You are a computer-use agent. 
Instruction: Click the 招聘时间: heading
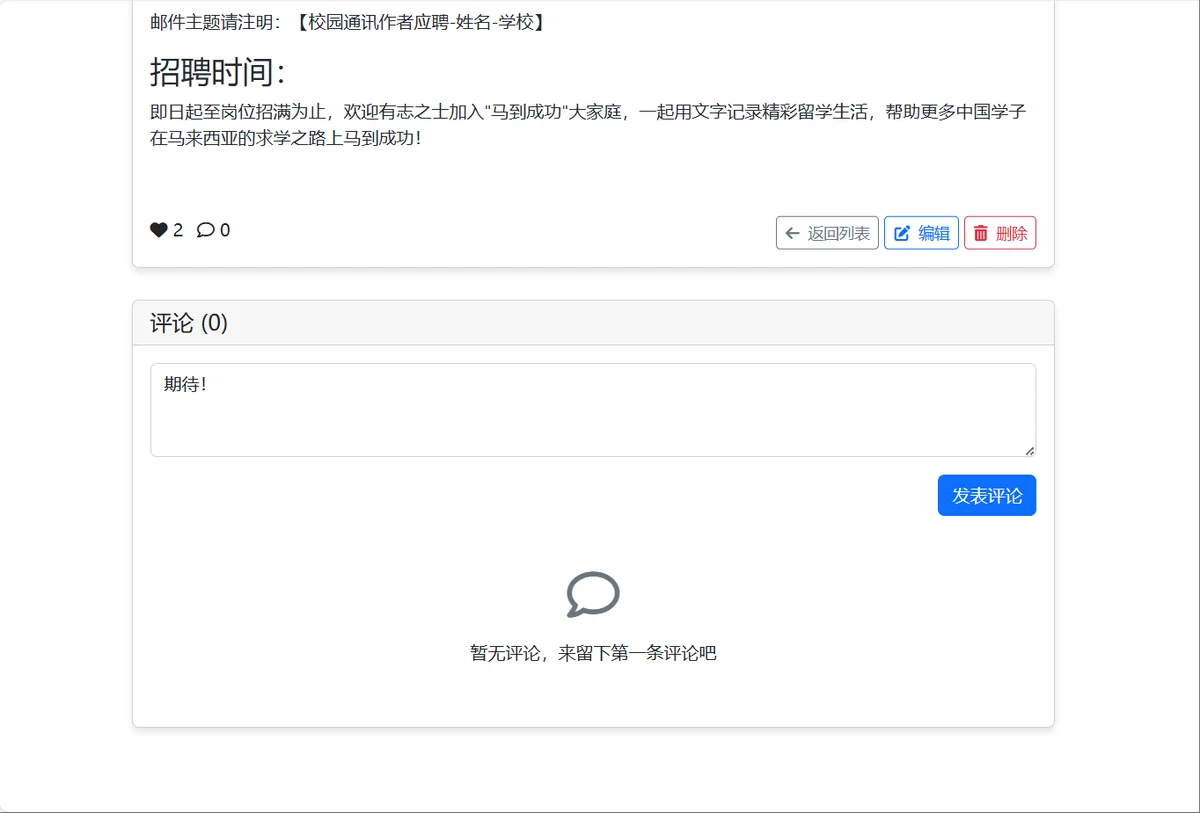[218, 72]
